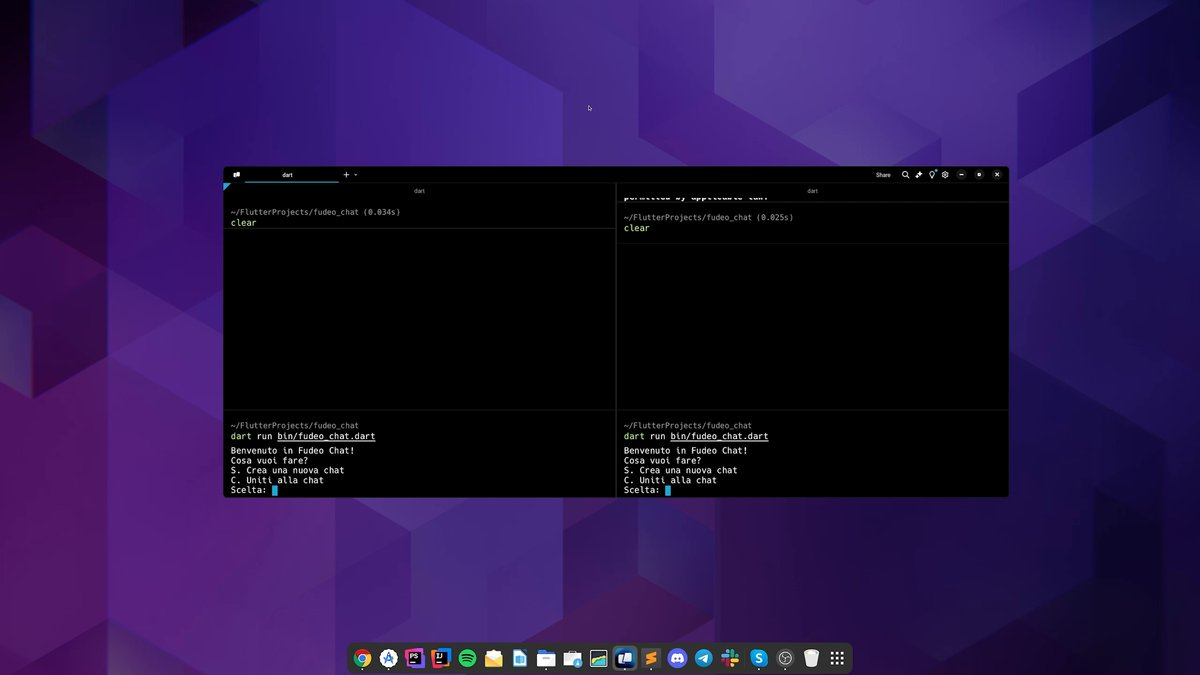Launch Google Chrome from the dock

coord(363,658)
